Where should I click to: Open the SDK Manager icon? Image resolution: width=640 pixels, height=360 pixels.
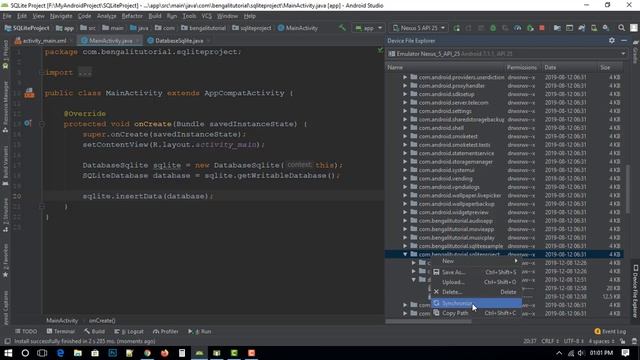coord(606,28)
